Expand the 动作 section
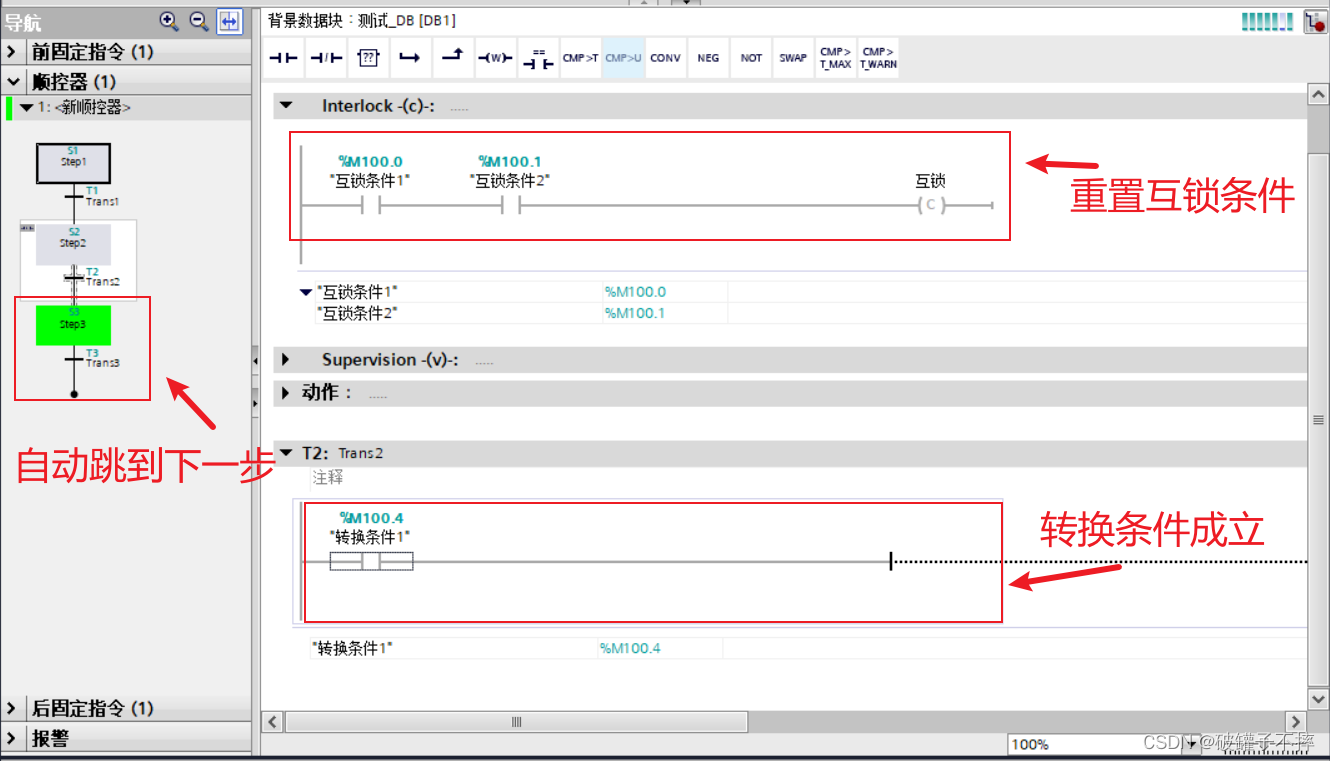The height and width of the screenshot is (761, 1330). (287, 393)
